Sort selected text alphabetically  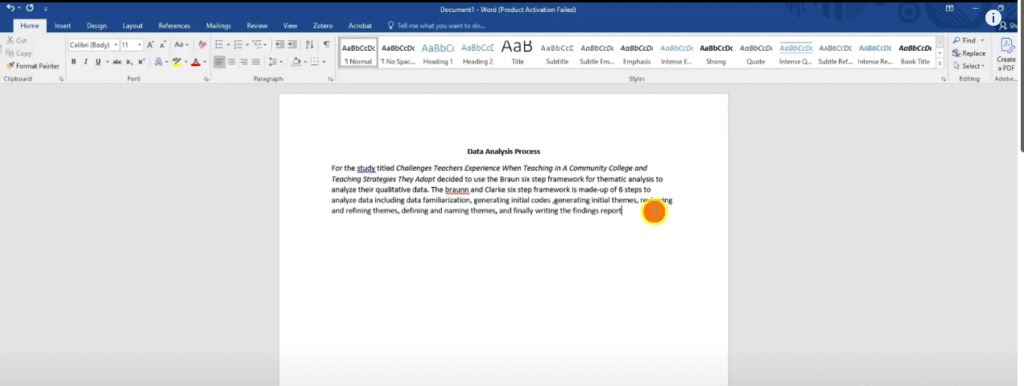tap(310, 44)
